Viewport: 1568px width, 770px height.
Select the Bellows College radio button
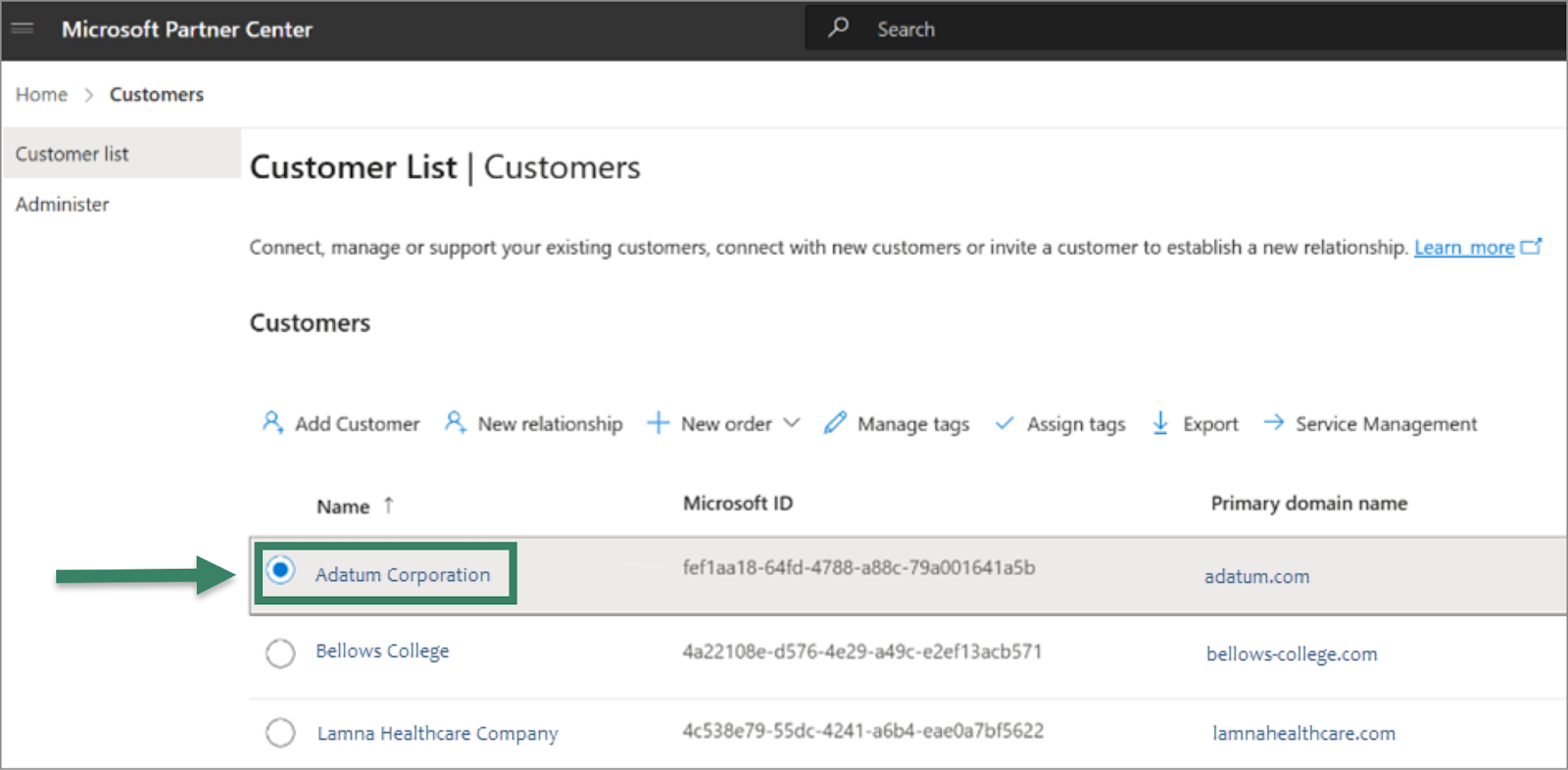(280, 652)
